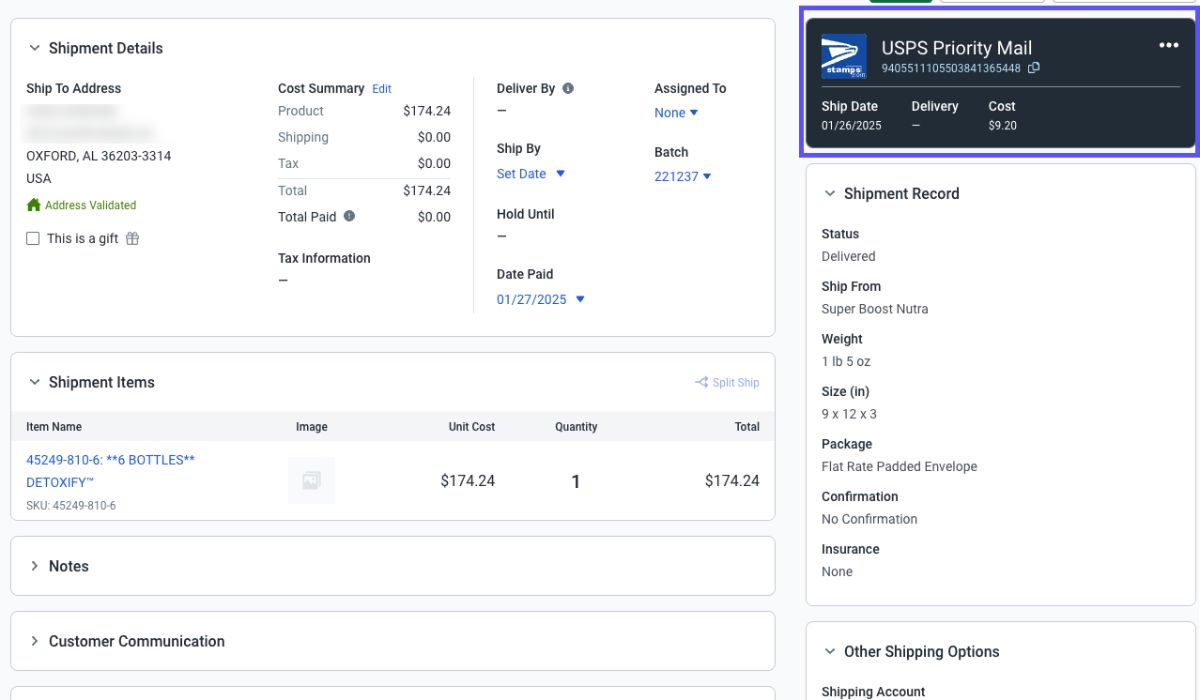Click the No Confirmation value
The height and width of the screenshot is (700, 1200).
click(x=869, y=519)
